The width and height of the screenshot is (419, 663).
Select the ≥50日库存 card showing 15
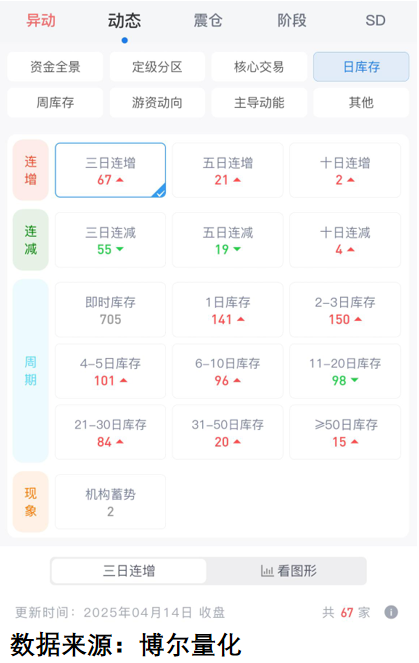pos(345,432)
